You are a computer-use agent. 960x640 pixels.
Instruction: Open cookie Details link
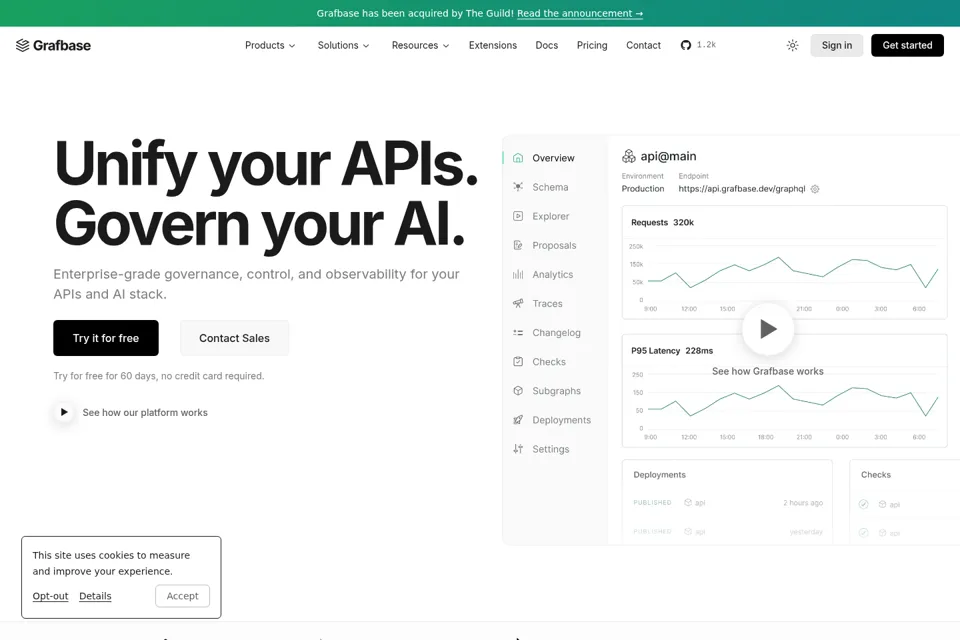(x=95, y=596)
